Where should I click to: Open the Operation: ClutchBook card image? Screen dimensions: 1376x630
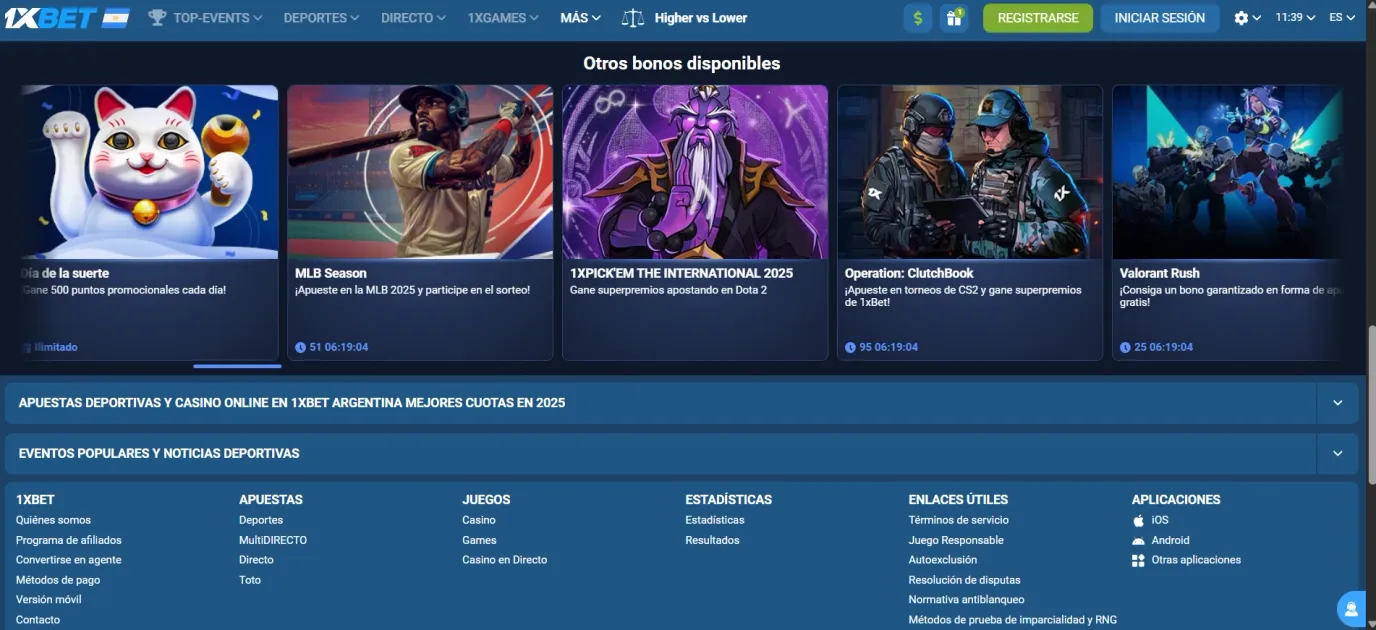tap(970, 172)
